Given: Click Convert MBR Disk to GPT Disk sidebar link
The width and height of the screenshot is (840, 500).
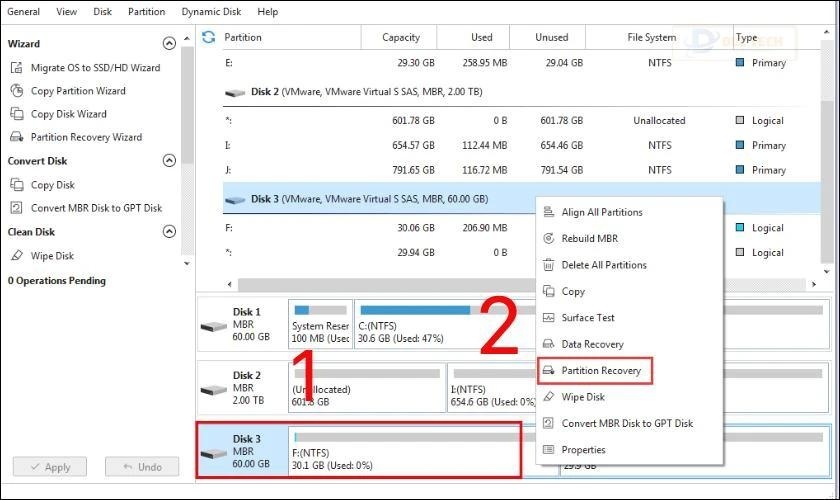Looking at the screenshot, I should (96, 208).
